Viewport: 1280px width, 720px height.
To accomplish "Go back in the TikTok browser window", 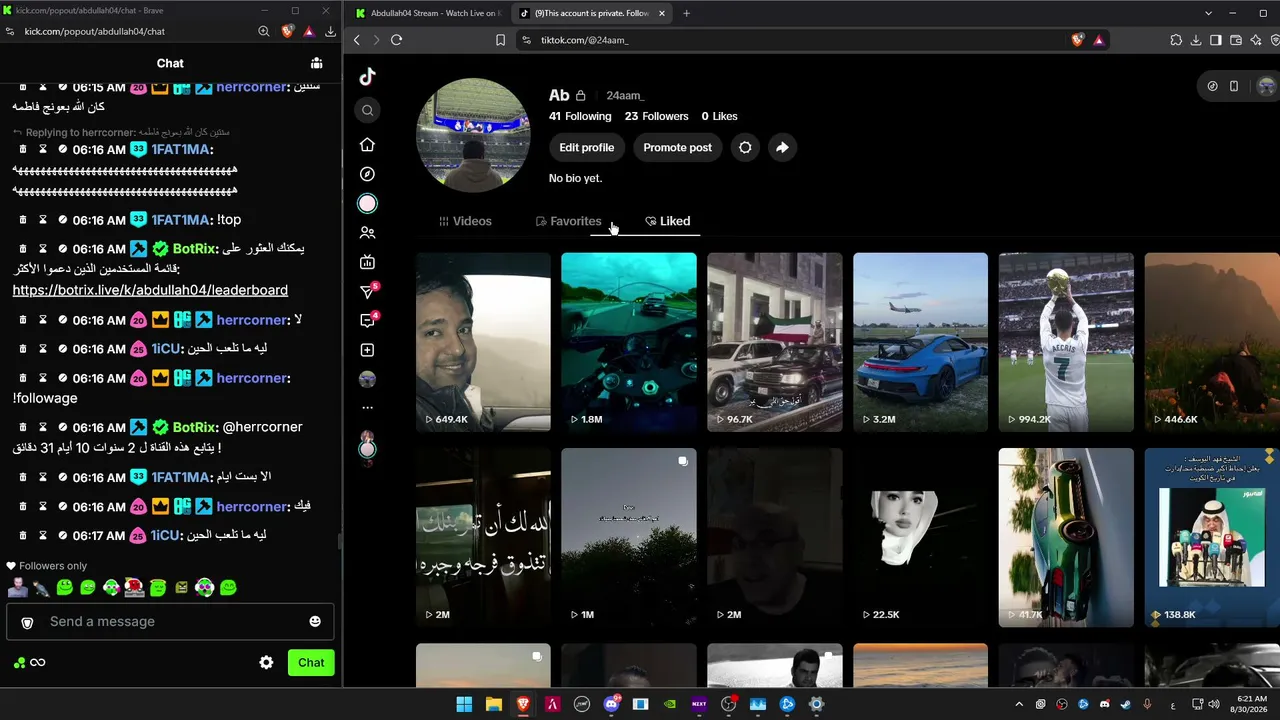I will pos(357,40).
